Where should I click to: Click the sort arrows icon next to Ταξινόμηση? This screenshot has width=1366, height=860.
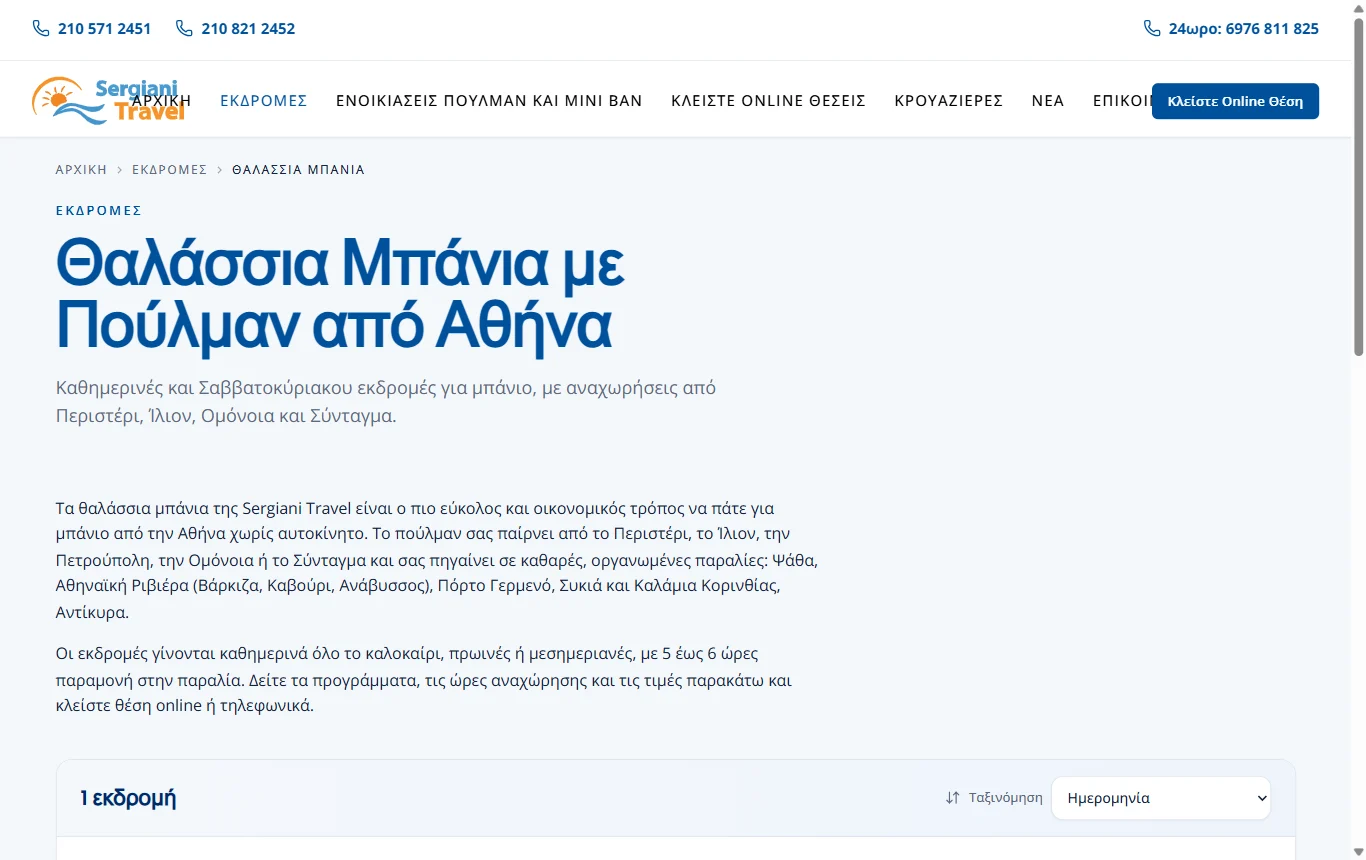pyautogui.click(x=953, y=798)
